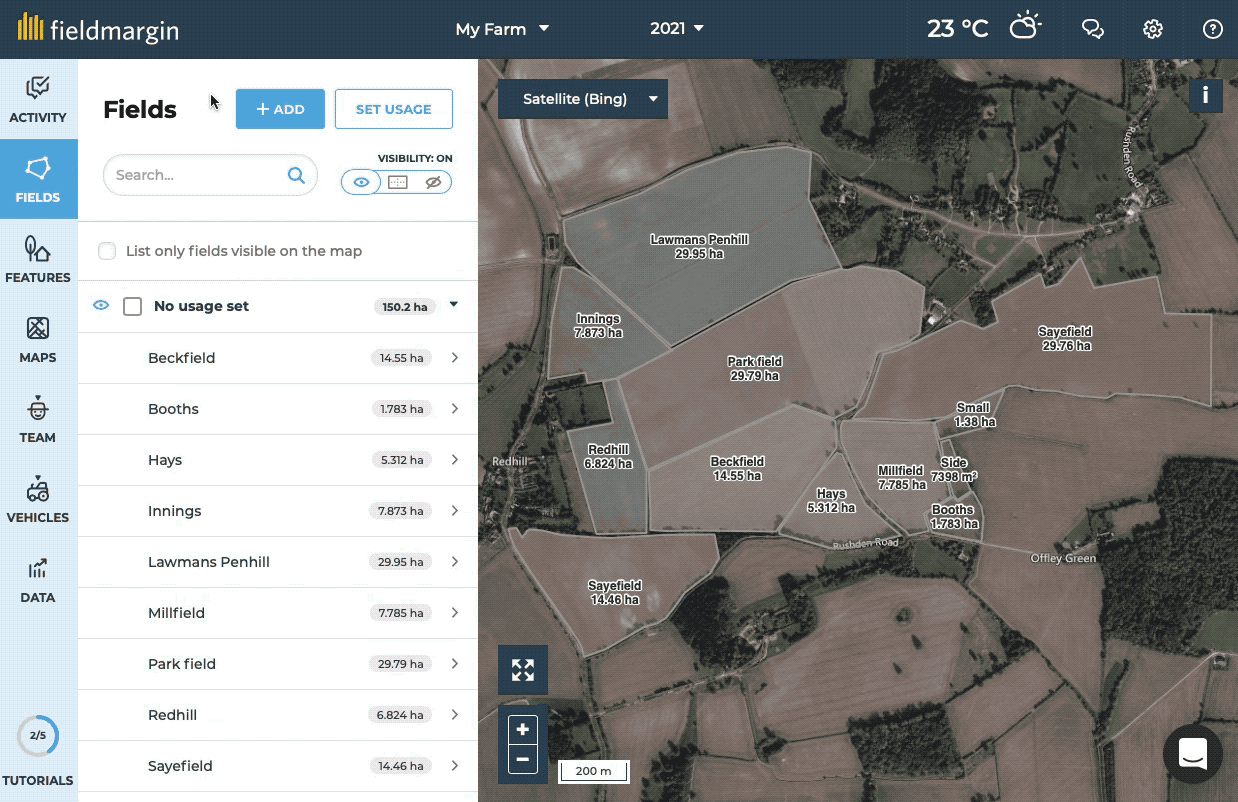Screen dimensions: 1238x802
Task: Click the map information icon
Action: (x=1206, y=96)
